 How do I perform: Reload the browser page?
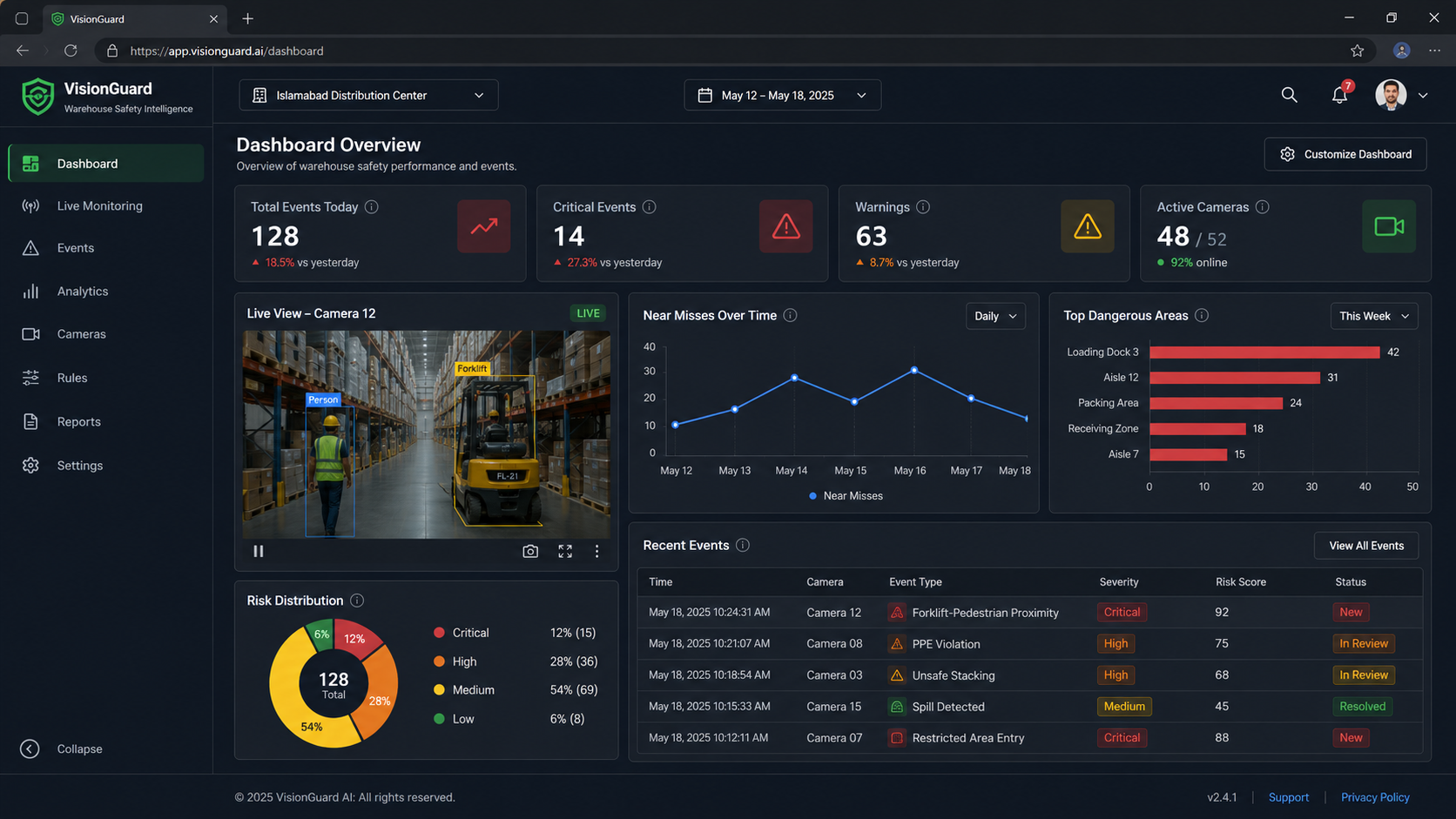71,50
